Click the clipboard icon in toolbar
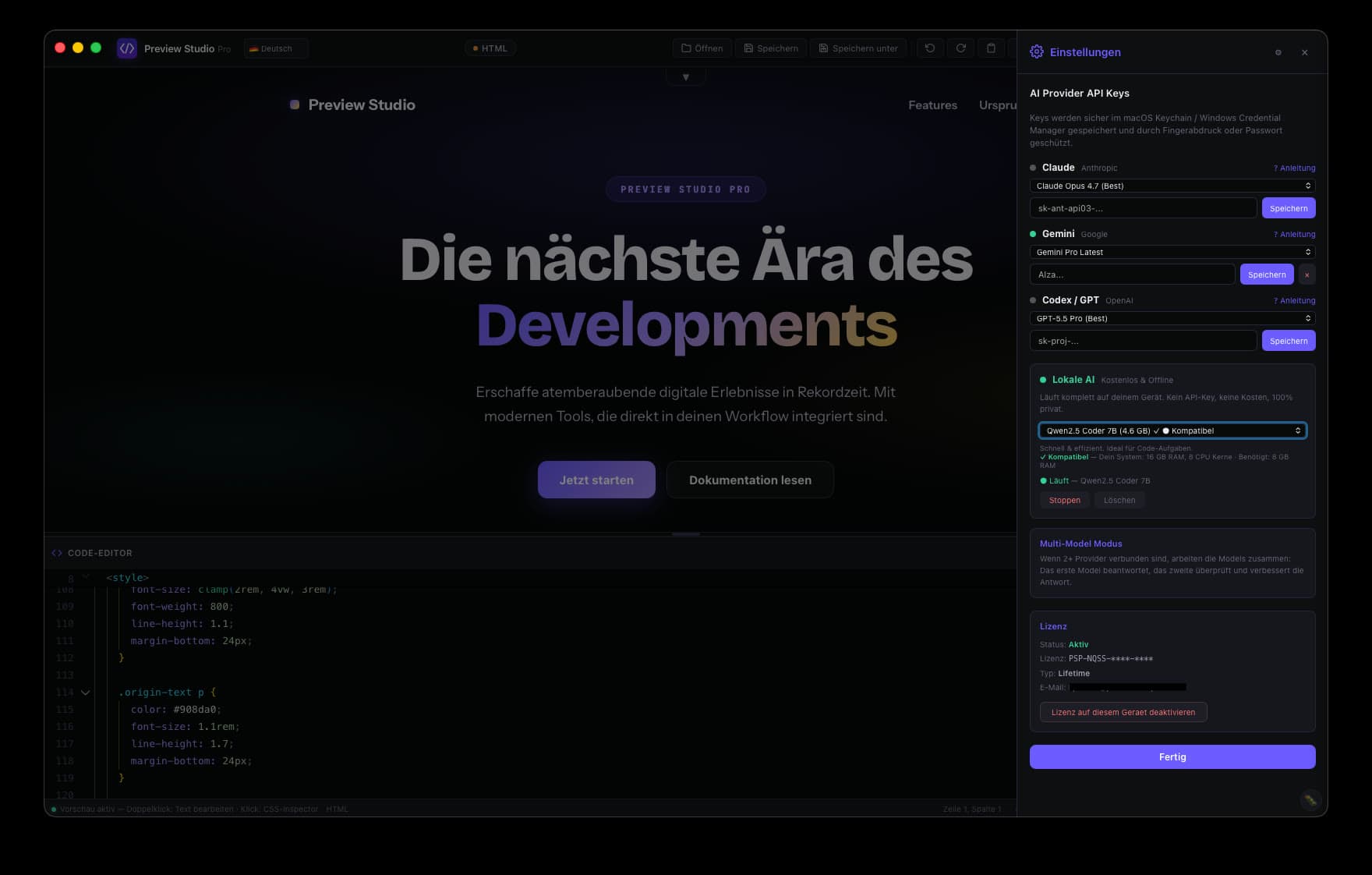The height and width of the screenshot is (875, 1372). point(991,48)
